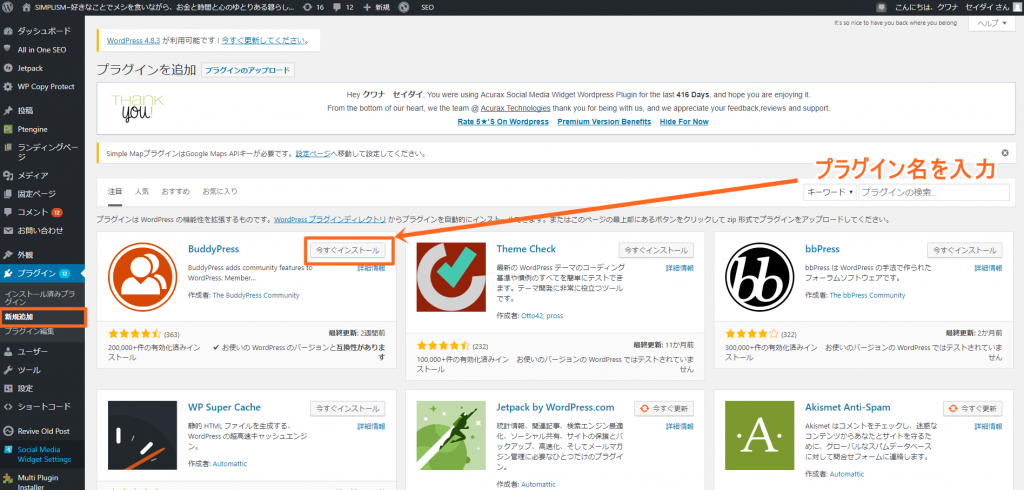Switch to the 注目 tab

[115, 191]
